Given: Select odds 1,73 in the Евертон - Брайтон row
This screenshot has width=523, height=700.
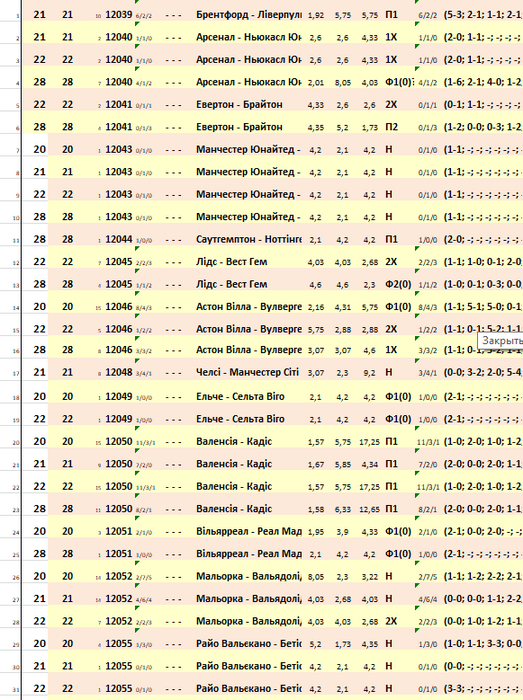Looking at the screenshot, I should [370, 128].
